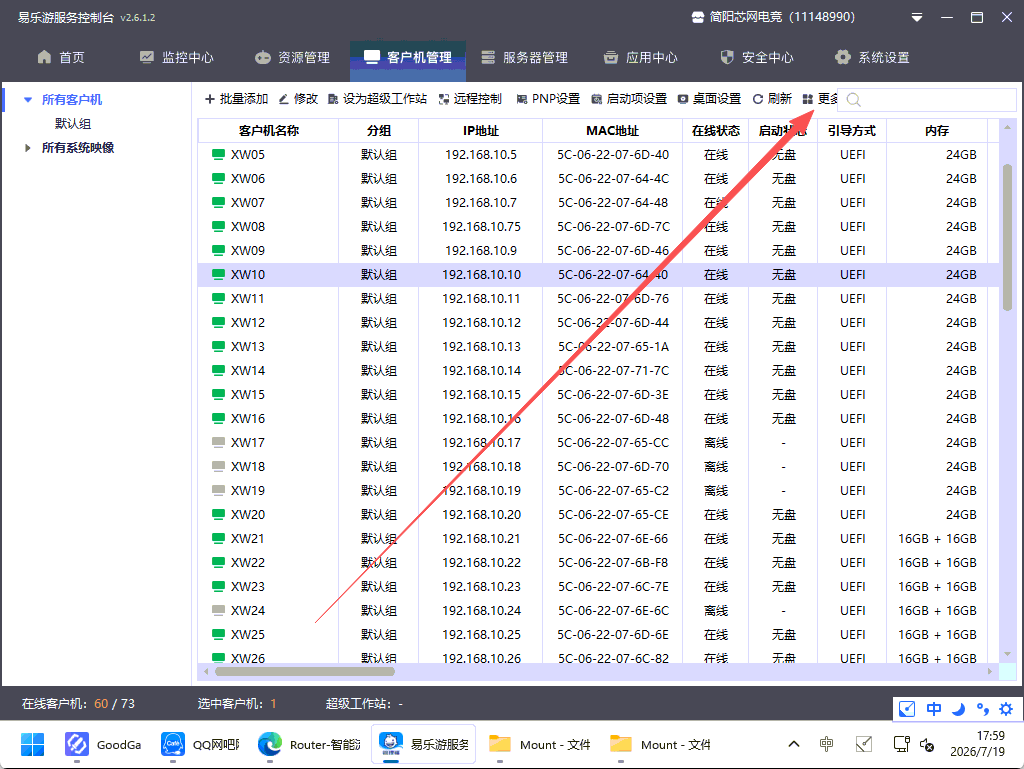Click the IME 中 language indicator
This screenshot has width=1024, height=769.
pyautogui.click(x=934, y=709)
